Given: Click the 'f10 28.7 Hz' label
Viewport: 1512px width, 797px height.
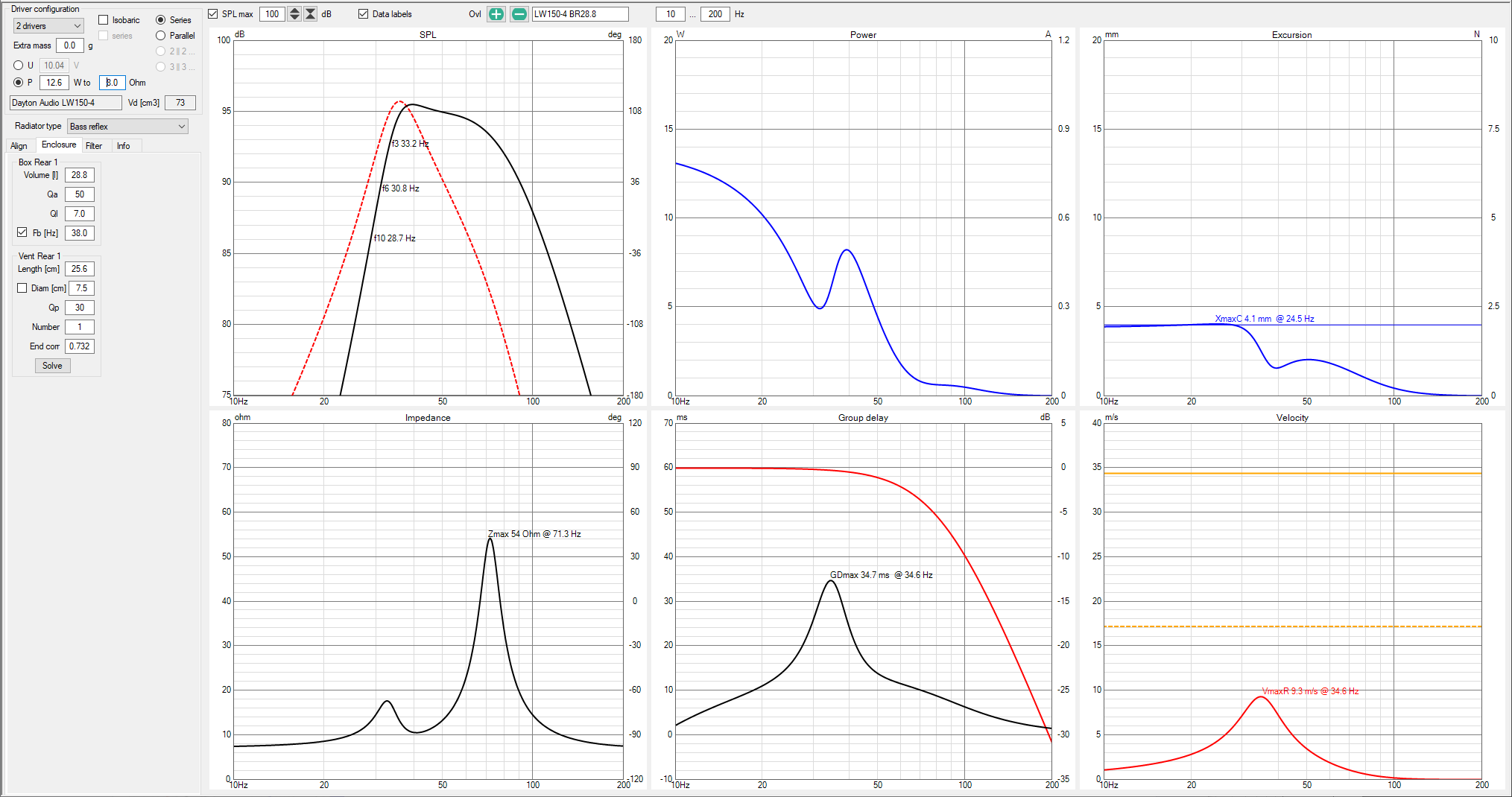Looking at the screenshot, I should click(x=395, y=238).
